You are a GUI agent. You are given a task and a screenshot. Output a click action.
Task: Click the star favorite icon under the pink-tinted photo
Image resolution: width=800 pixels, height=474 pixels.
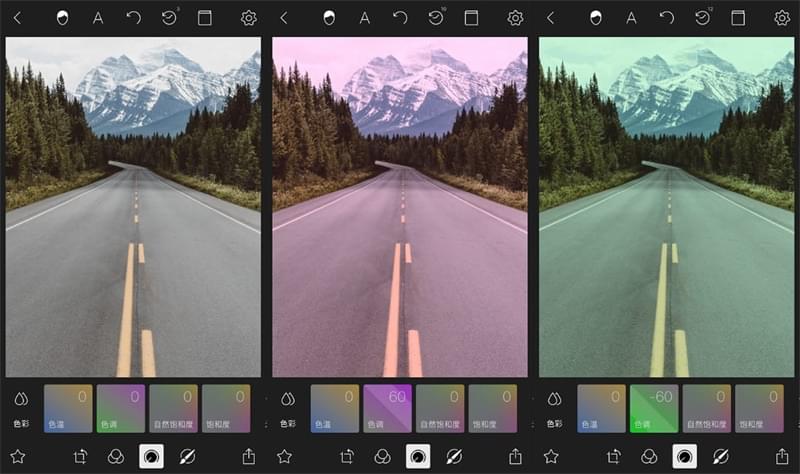tap(284, 456)
